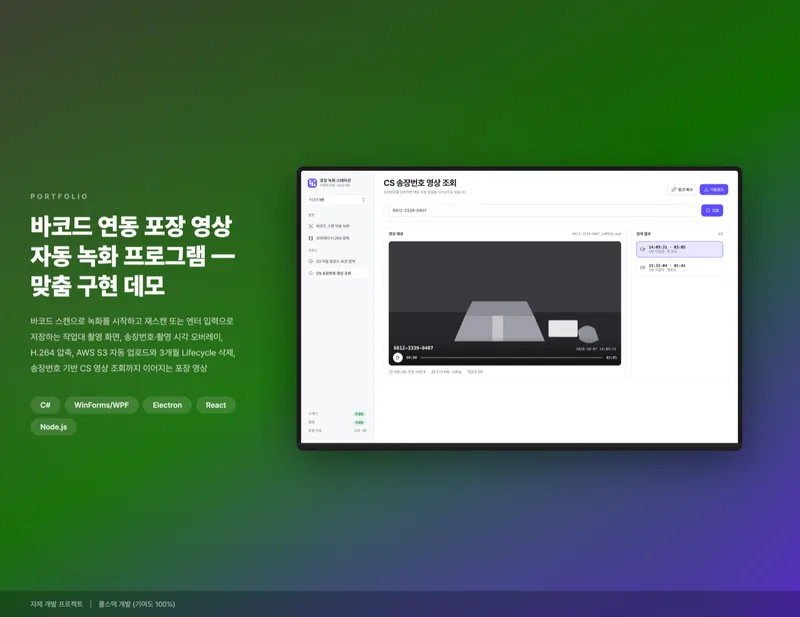Click the scanner status green badge in the sidebar
Viewport: 800px width, 617px height.
359,414
